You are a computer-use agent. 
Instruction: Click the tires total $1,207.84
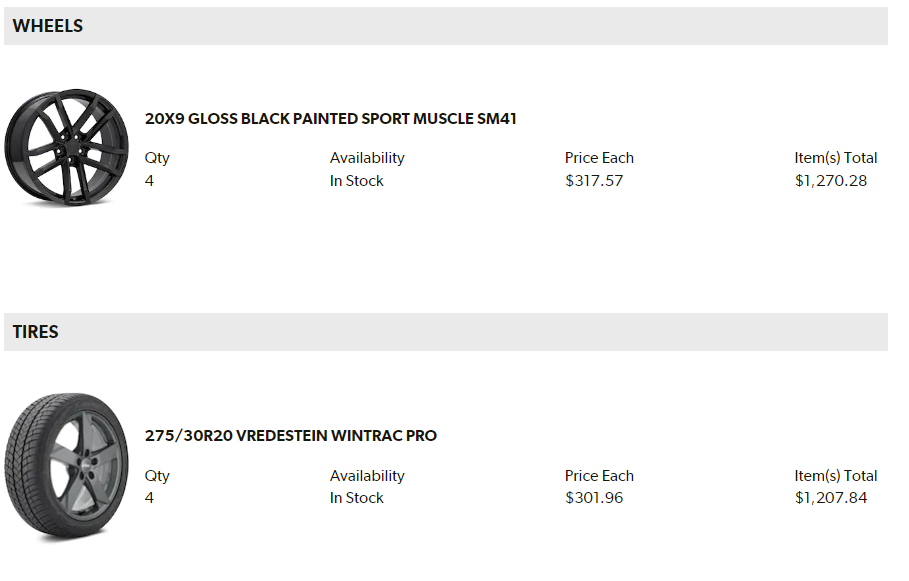click(831, 498)
